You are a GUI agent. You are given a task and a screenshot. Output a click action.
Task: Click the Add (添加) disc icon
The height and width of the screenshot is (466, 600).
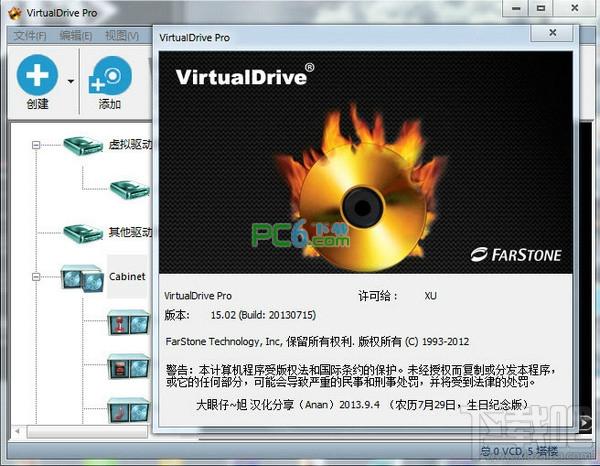click(x=110, y=75)
